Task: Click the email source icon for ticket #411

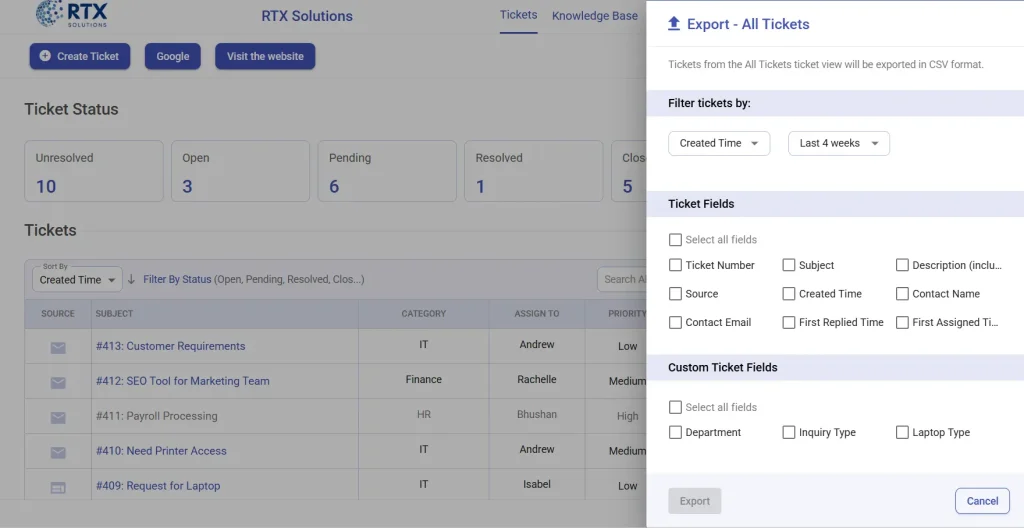Action: click(58, 417)
